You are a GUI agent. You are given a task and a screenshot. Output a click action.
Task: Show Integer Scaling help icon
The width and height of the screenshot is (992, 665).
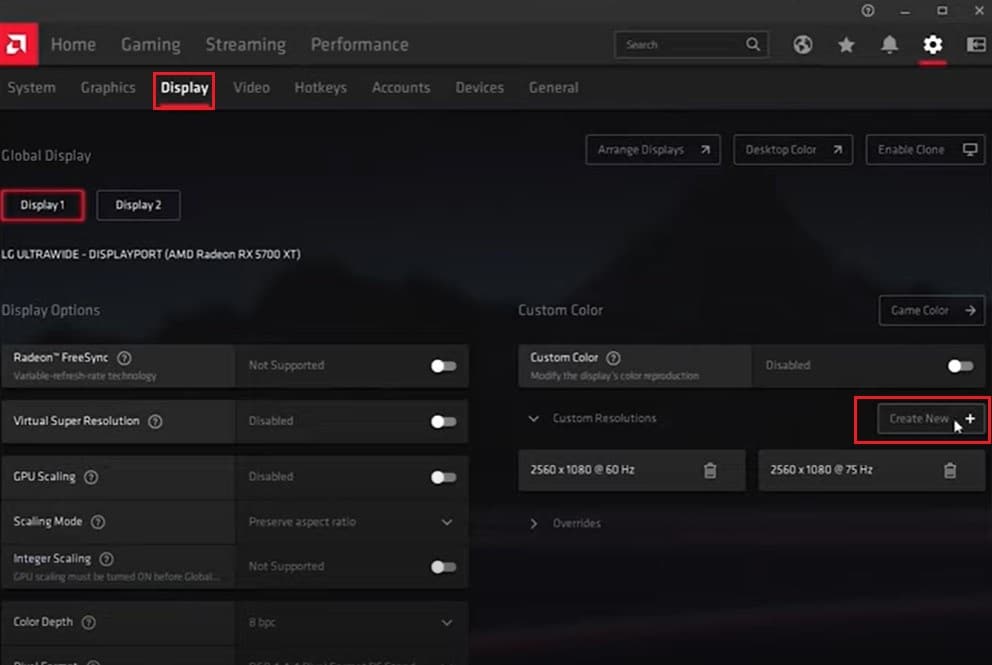(107, 559)
